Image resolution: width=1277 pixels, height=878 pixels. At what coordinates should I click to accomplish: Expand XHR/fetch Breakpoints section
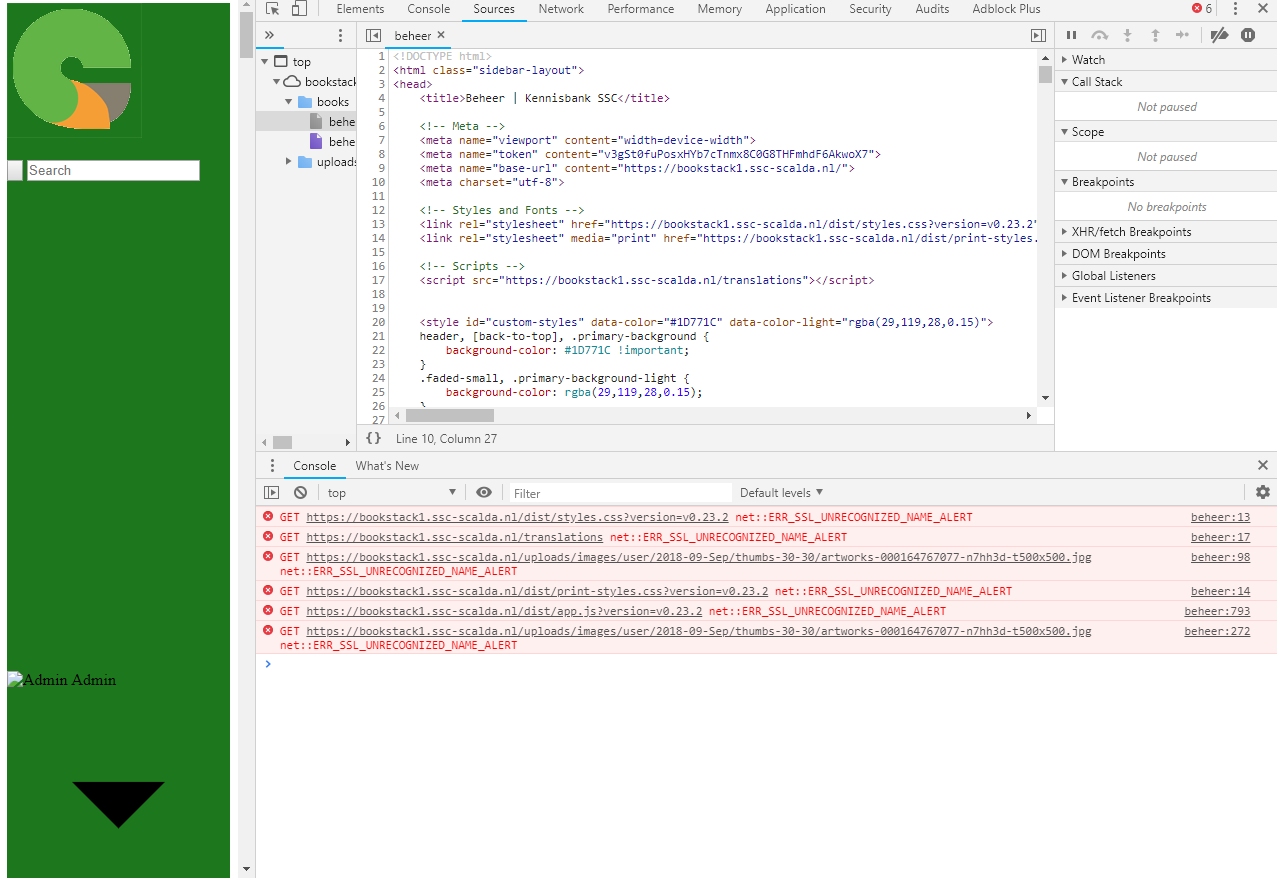pos(1166,232)
